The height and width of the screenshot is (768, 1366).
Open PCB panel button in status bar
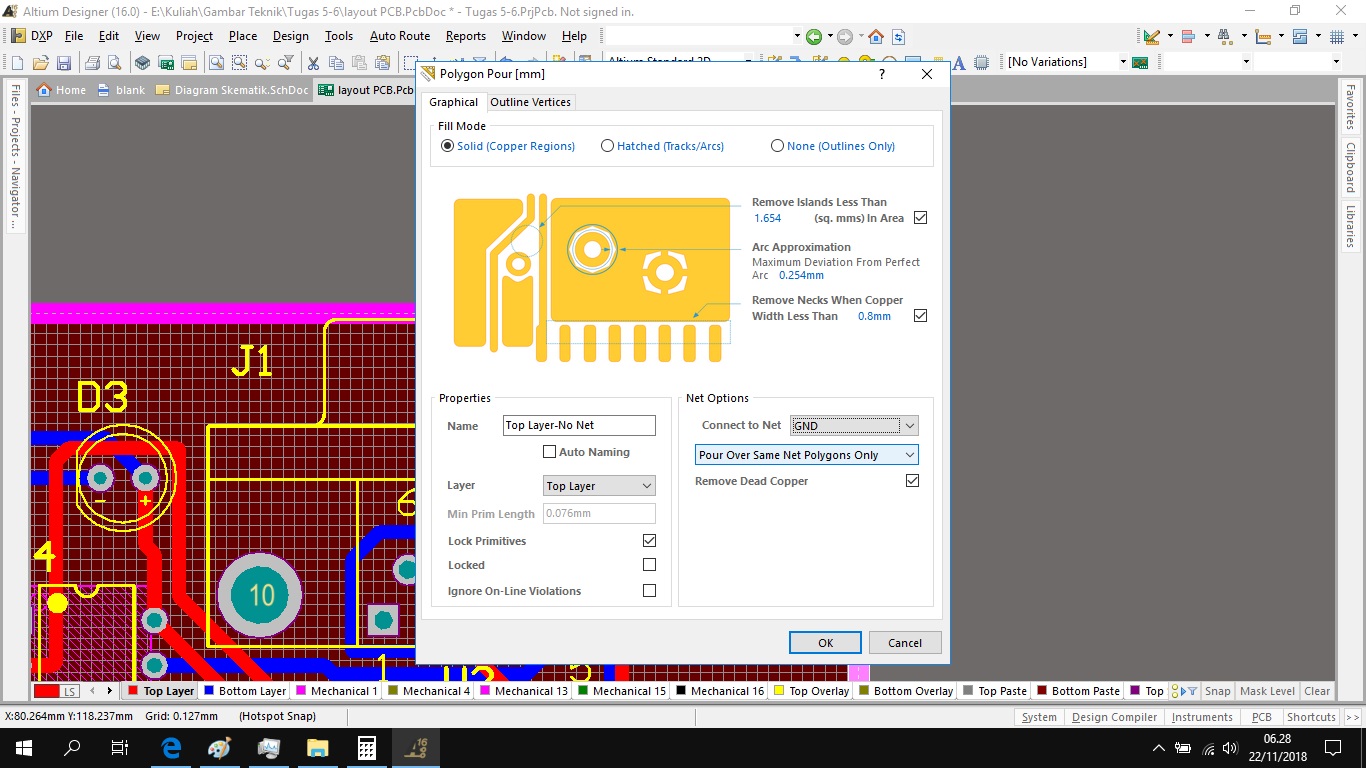click(1262, 717)
